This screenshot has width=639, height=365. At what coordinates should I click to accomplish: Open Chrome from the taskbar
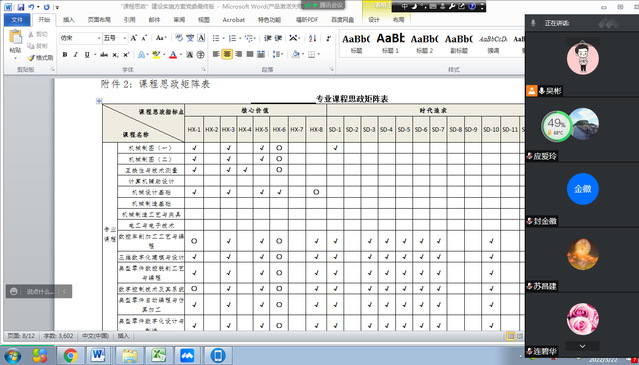coord(70,356)
